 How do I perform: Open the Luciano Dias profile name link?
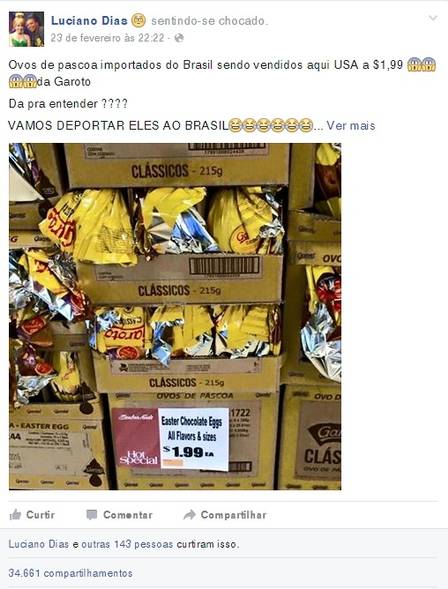[89, 21]
